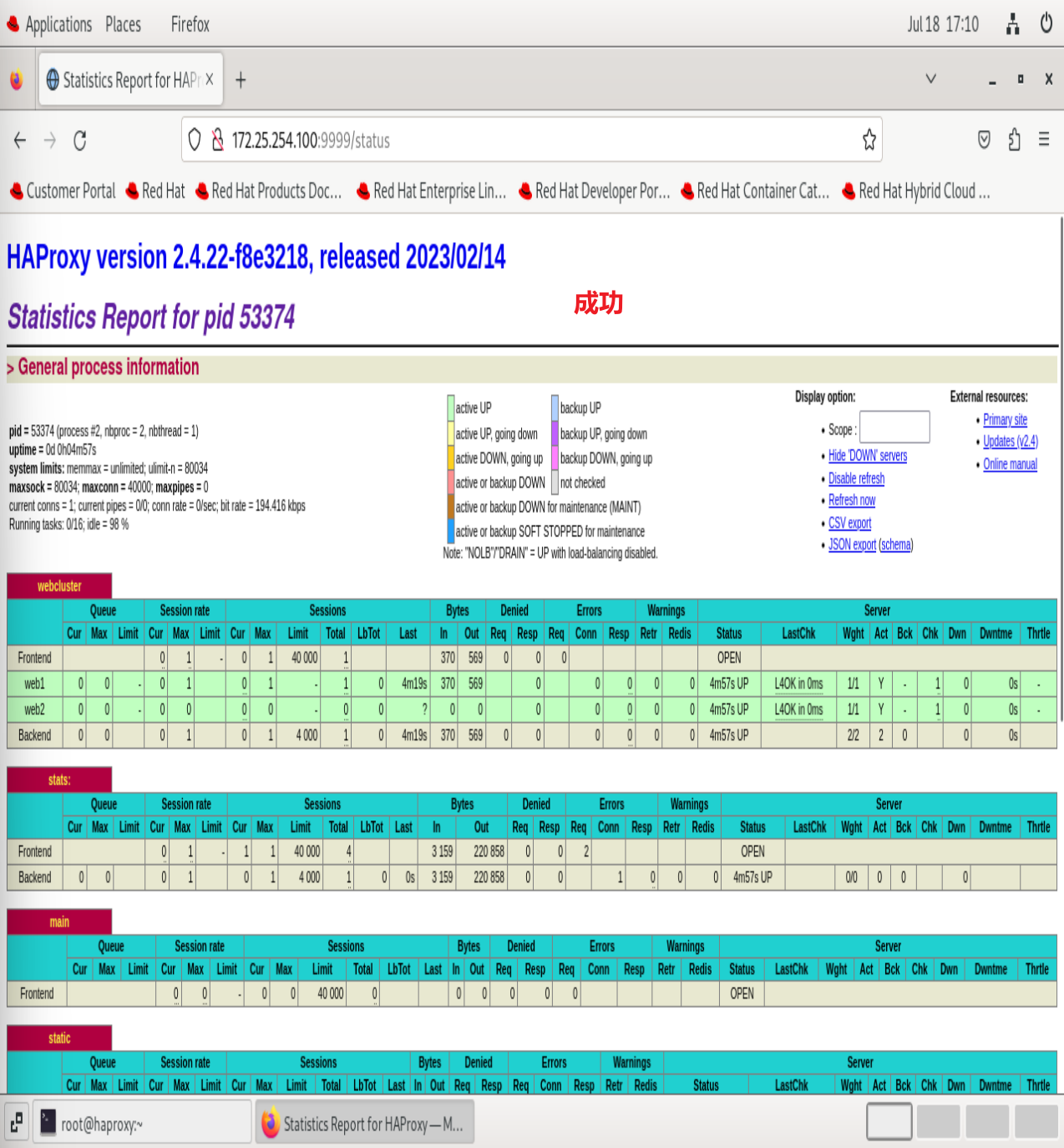The height and width of the screenshot is (1148, 1064).
Task: Switch to the first workspace box
Action: point(889,1121)
